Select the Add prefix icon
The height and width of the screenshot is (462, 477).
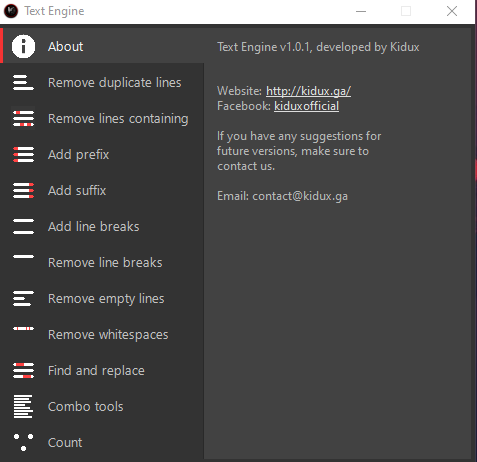point(23,154)
